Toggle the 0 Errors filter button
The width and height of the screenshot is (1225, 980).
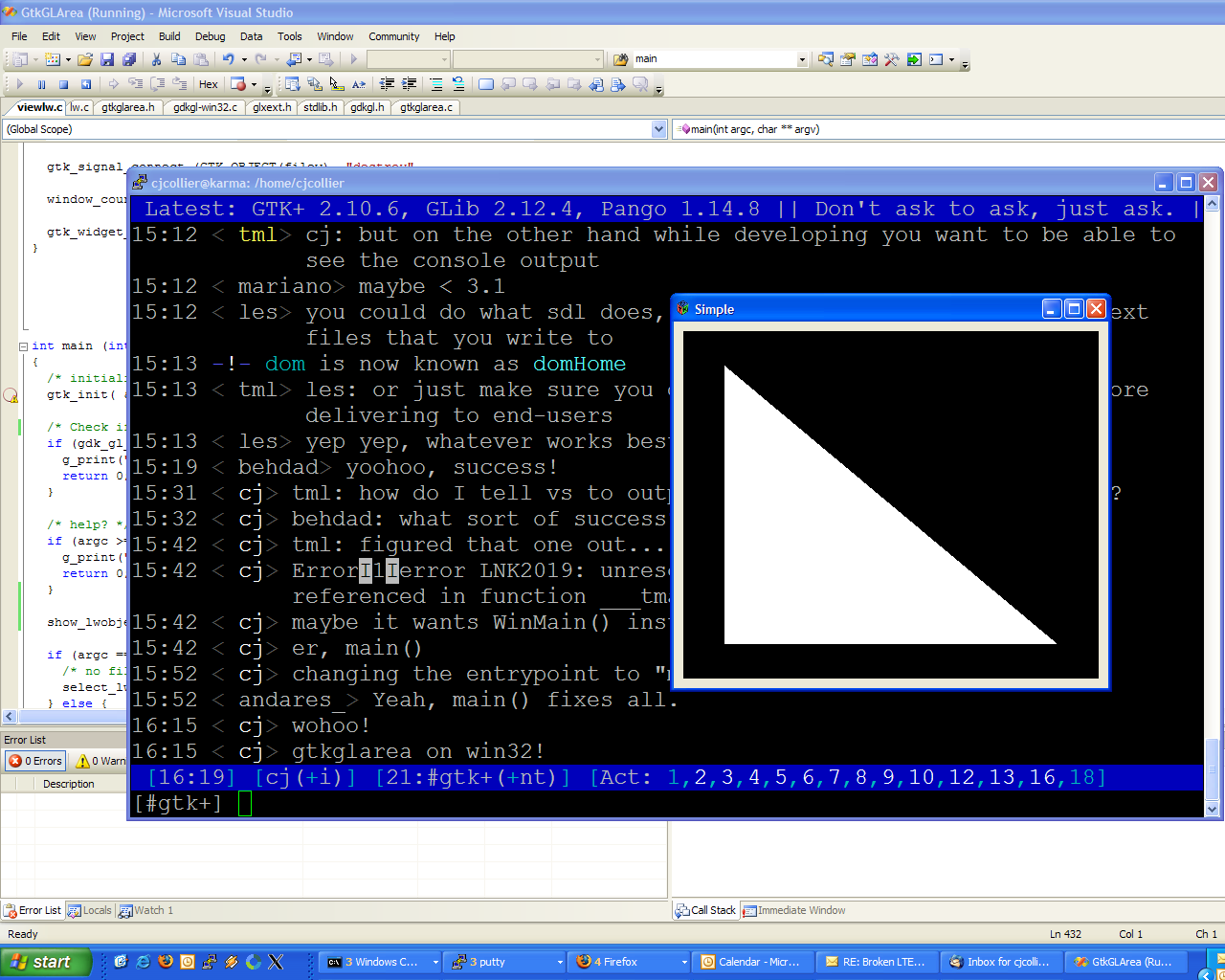[35, 761]
